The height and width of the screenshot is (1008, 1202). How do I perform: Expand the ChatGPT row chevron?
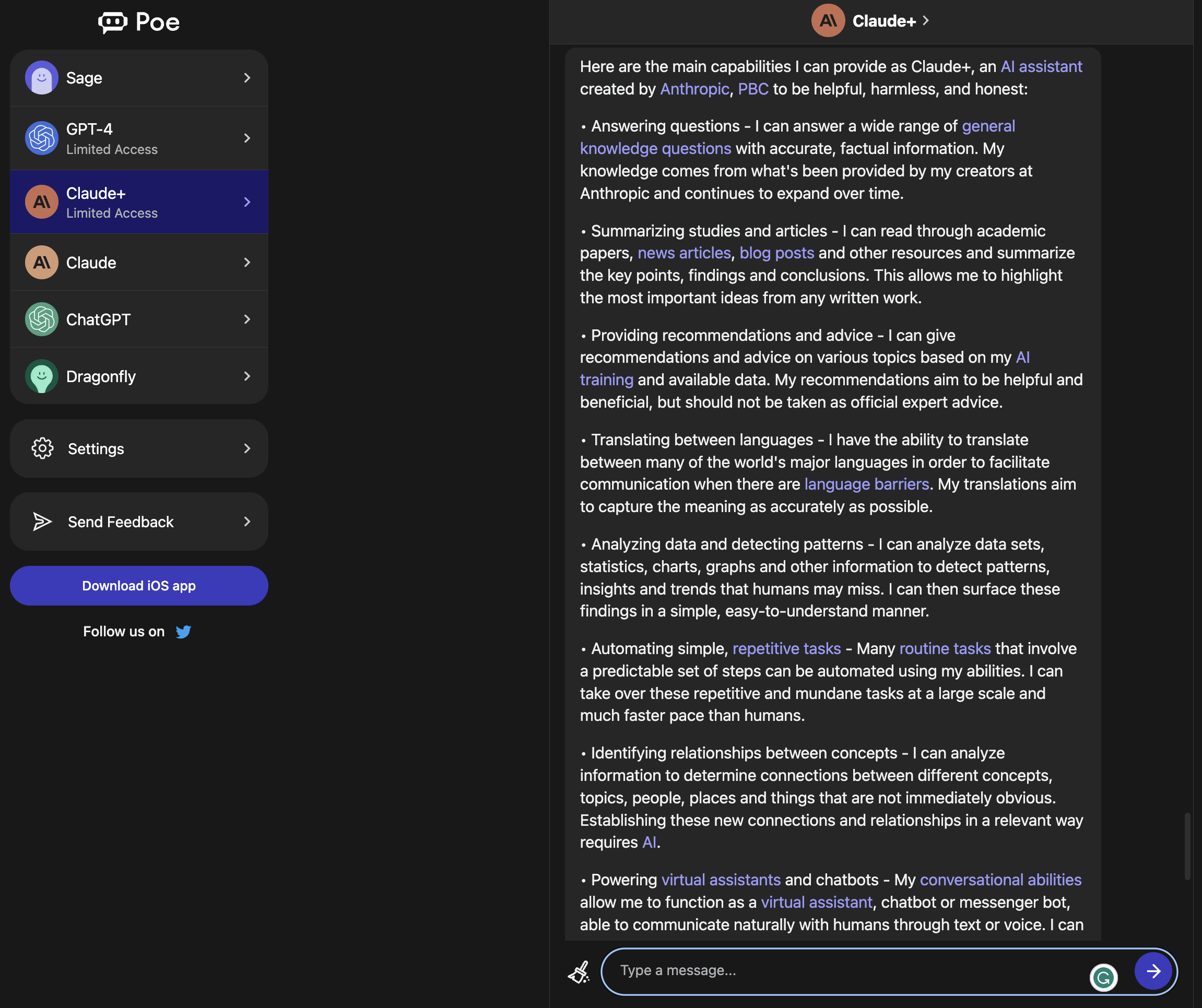point(248,319)
